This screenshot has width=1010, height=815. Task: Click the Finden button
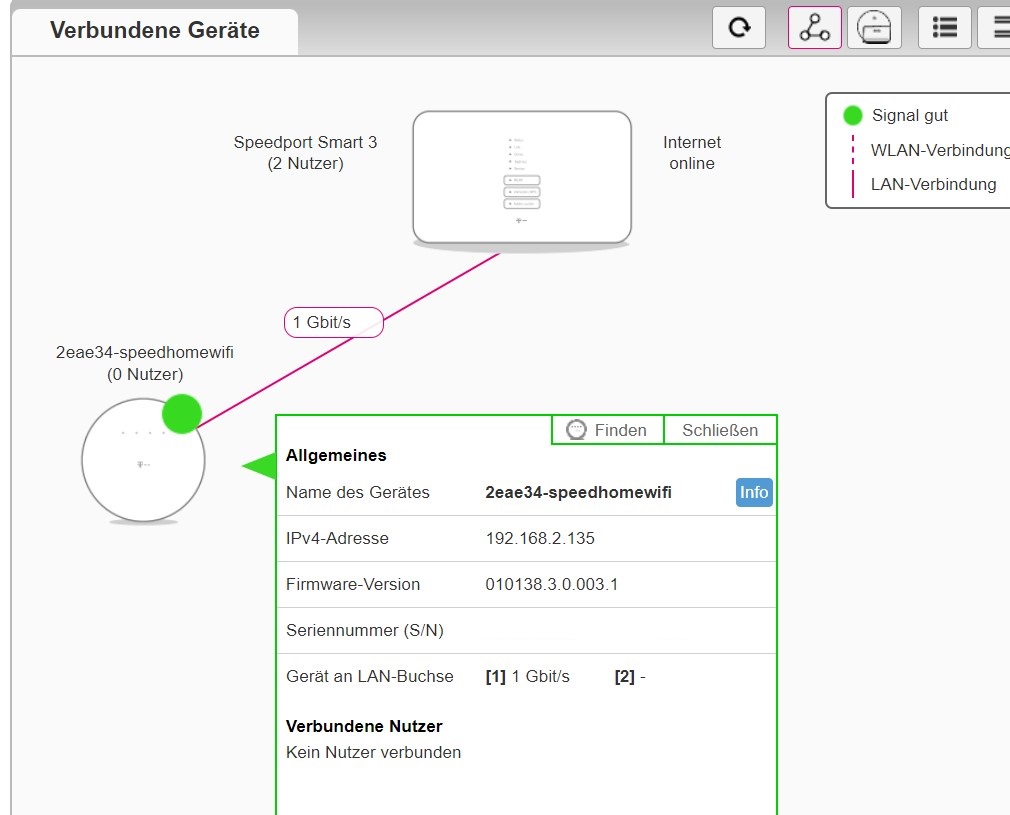pos(607,430)
